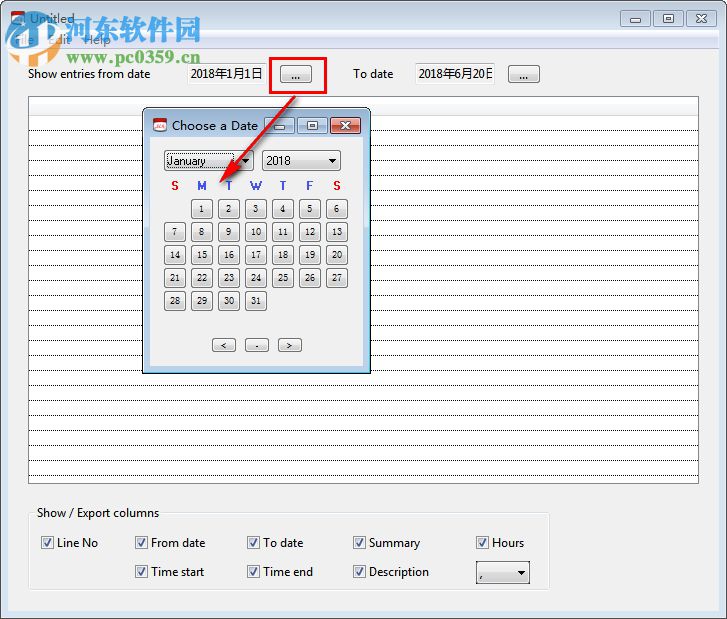Select day 28 in the calendar
The image size is (727, 619).
175,301
